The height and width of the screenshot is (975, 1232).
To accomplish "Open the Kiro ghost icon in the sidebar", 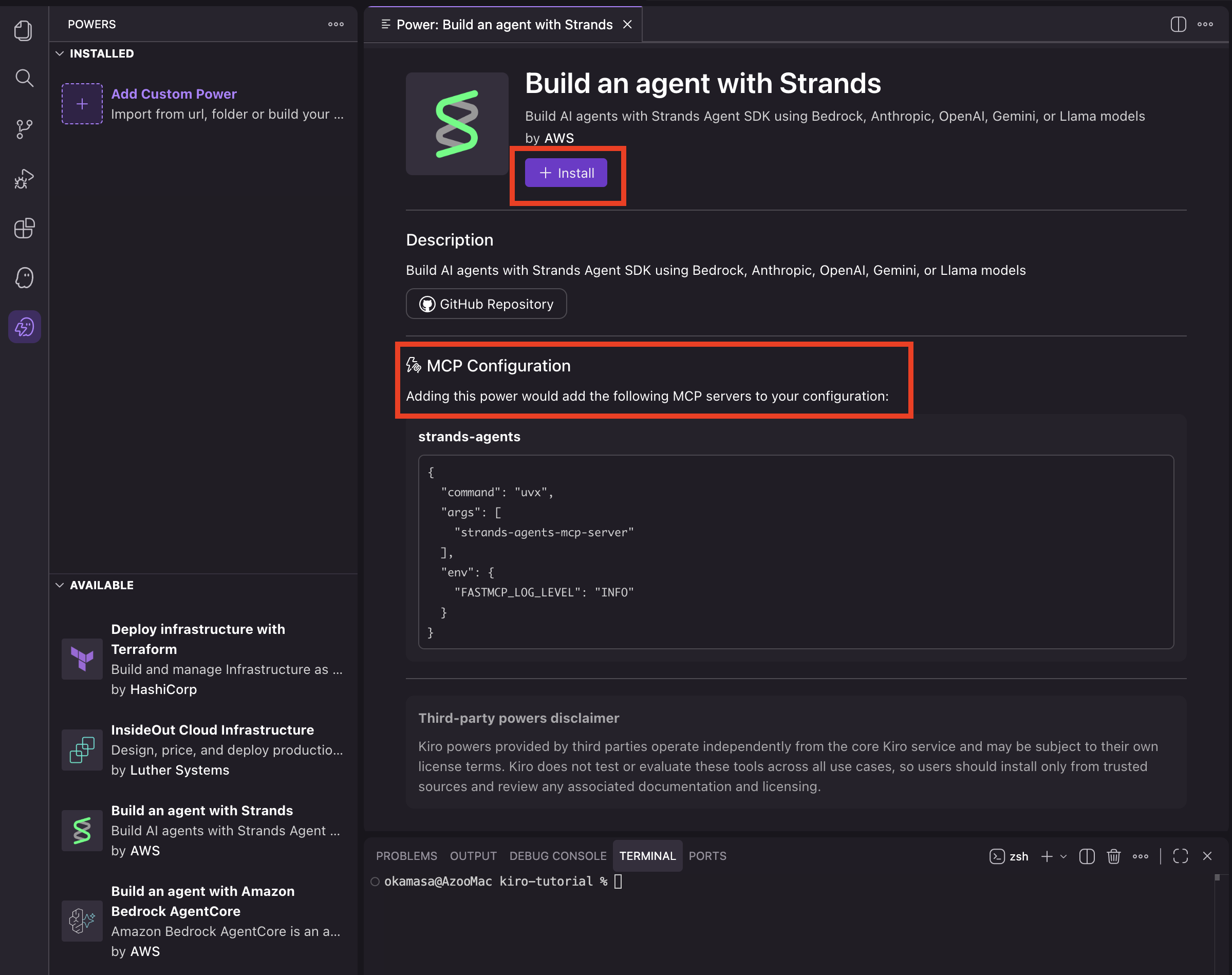I will click(x=24, y=278).
